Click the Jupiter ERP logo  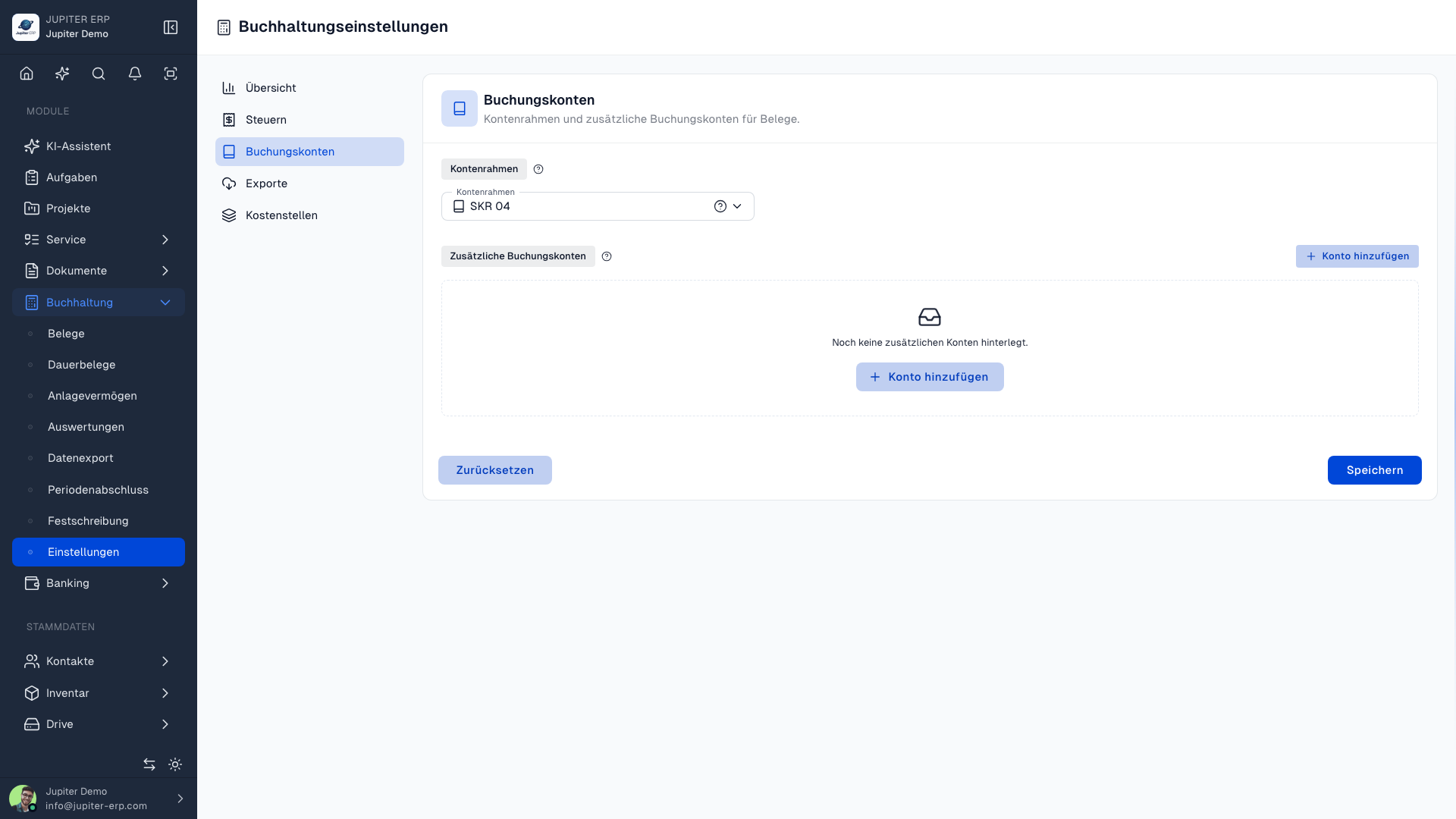pyautogui.click(x=26, y=27)
